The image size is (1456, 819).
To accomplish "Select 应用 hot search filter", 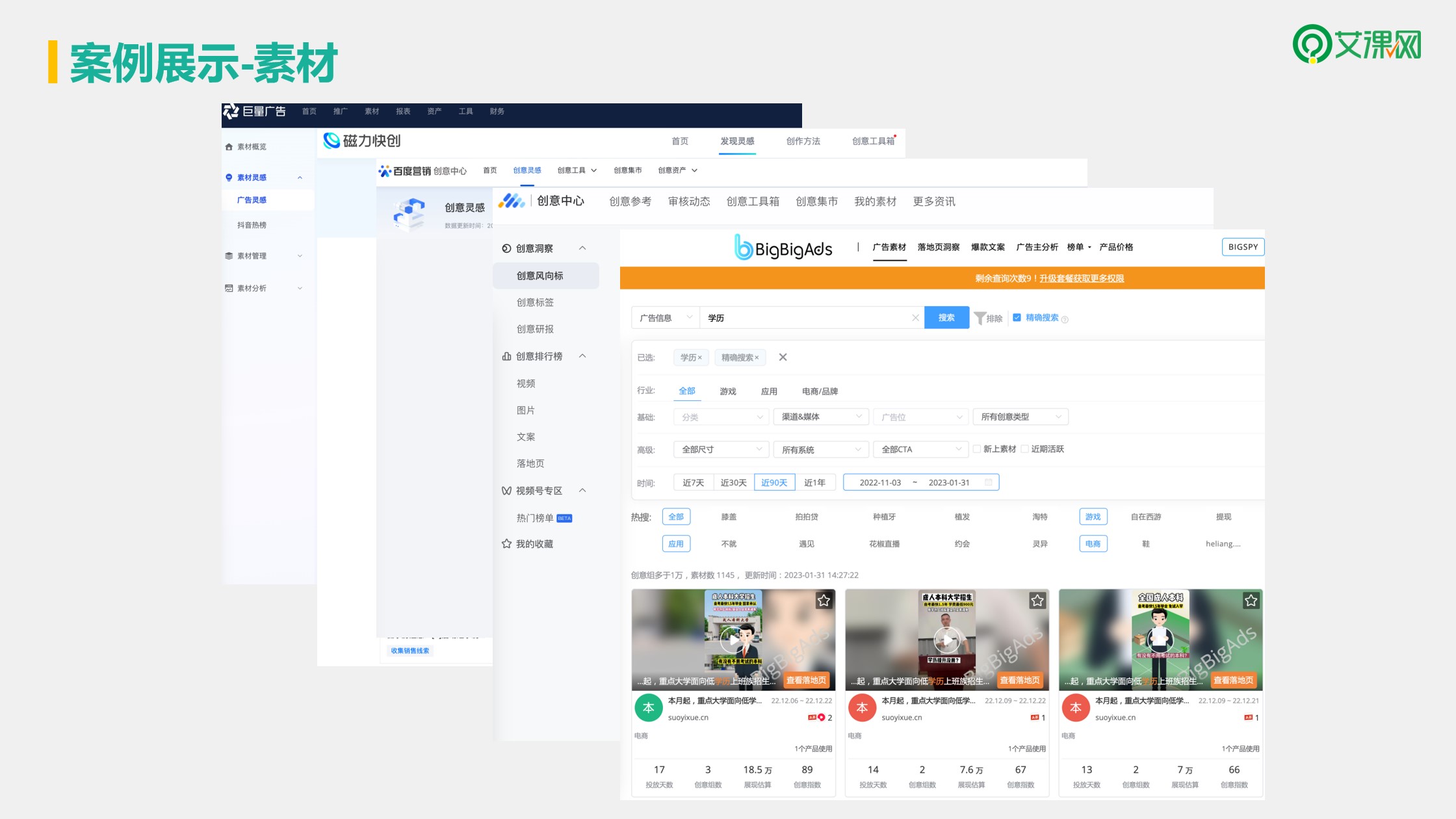I will click(676, 543).
